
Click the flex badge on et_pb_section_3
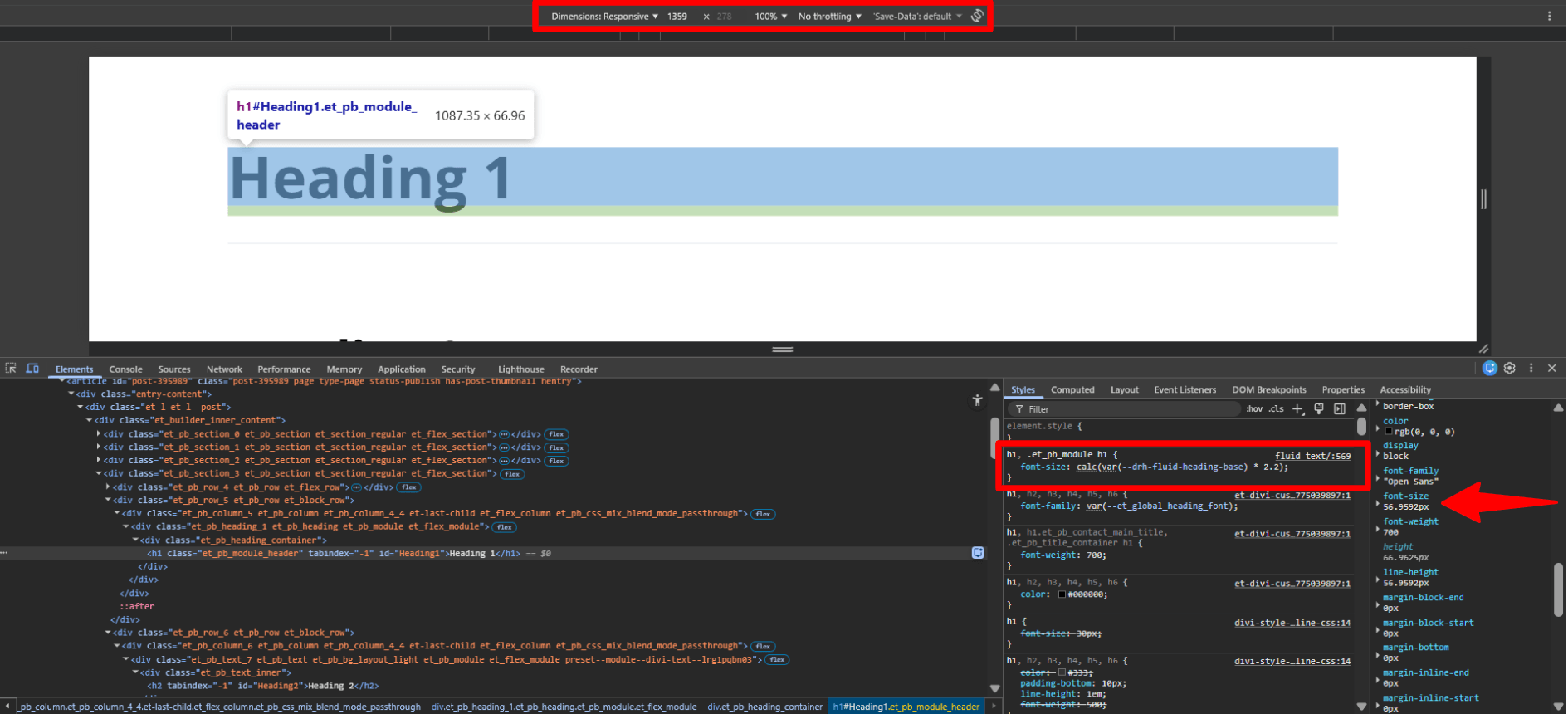coord(512,474)
